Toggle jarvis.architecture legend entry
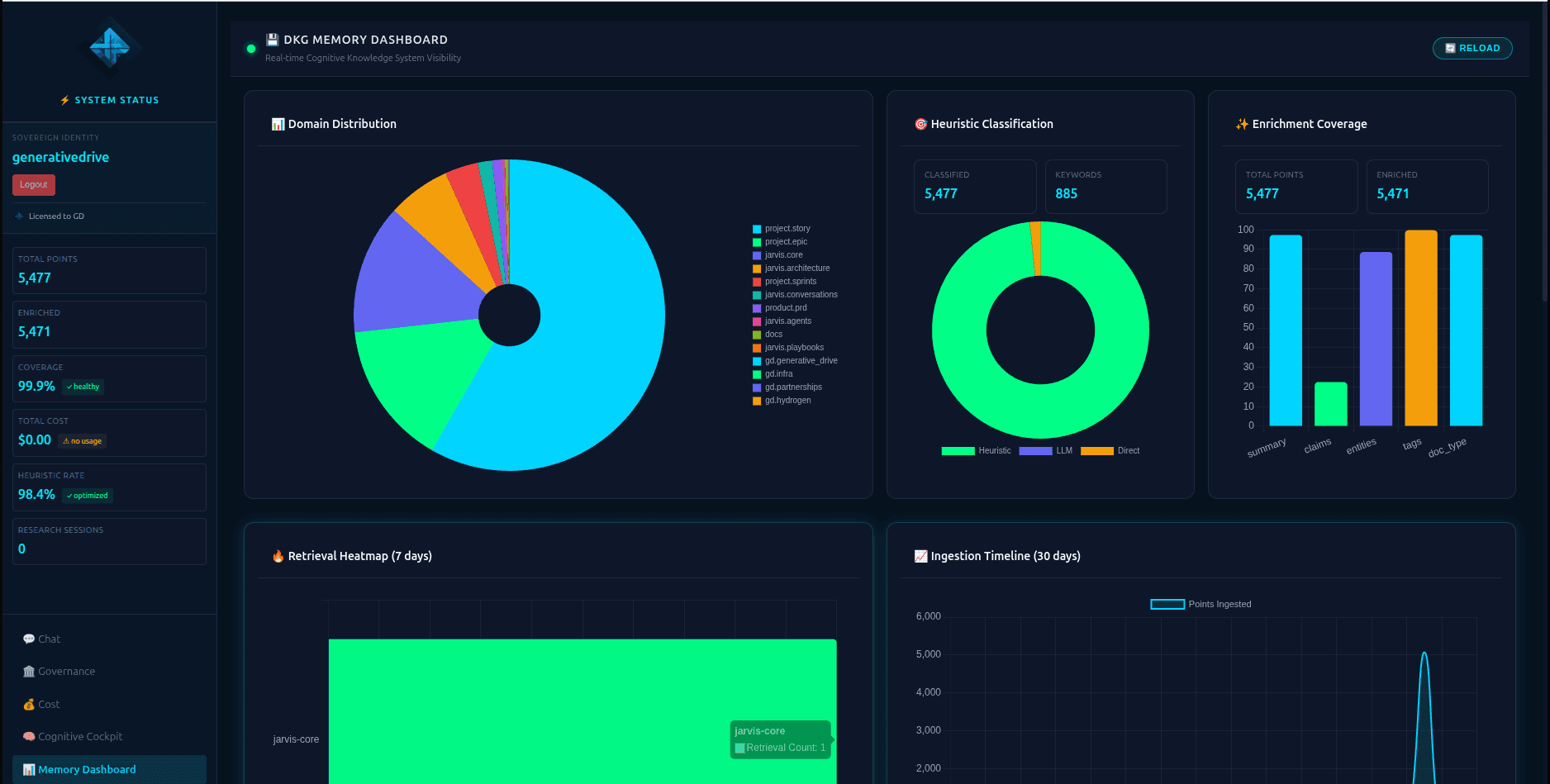1550x784 pixels. pos(791,268)
